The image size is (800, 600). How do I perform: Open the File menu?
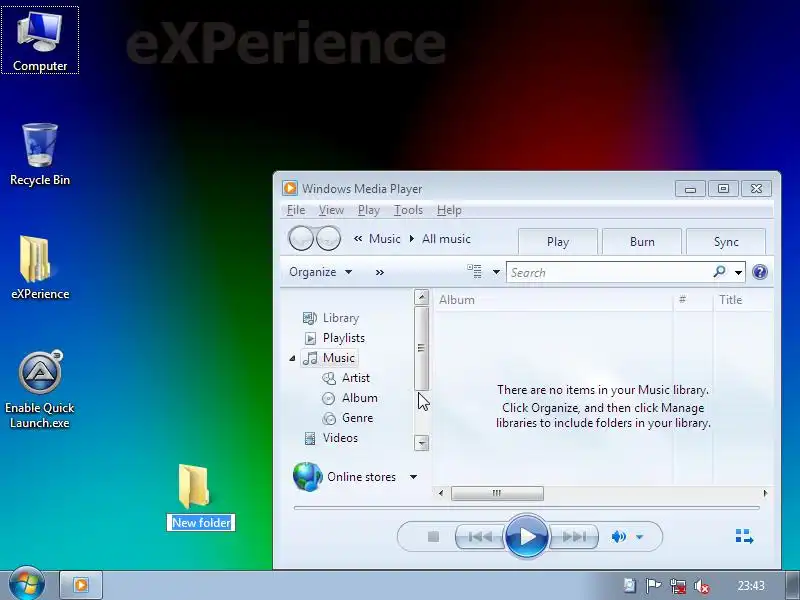[x=296, y=210]
